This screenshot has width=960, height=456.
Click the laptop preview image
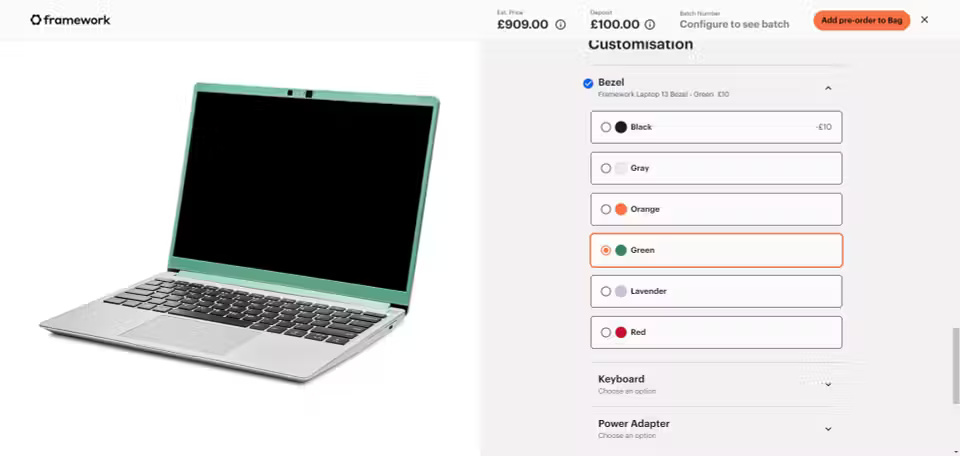pyautogui.click(x=239, y=231)
